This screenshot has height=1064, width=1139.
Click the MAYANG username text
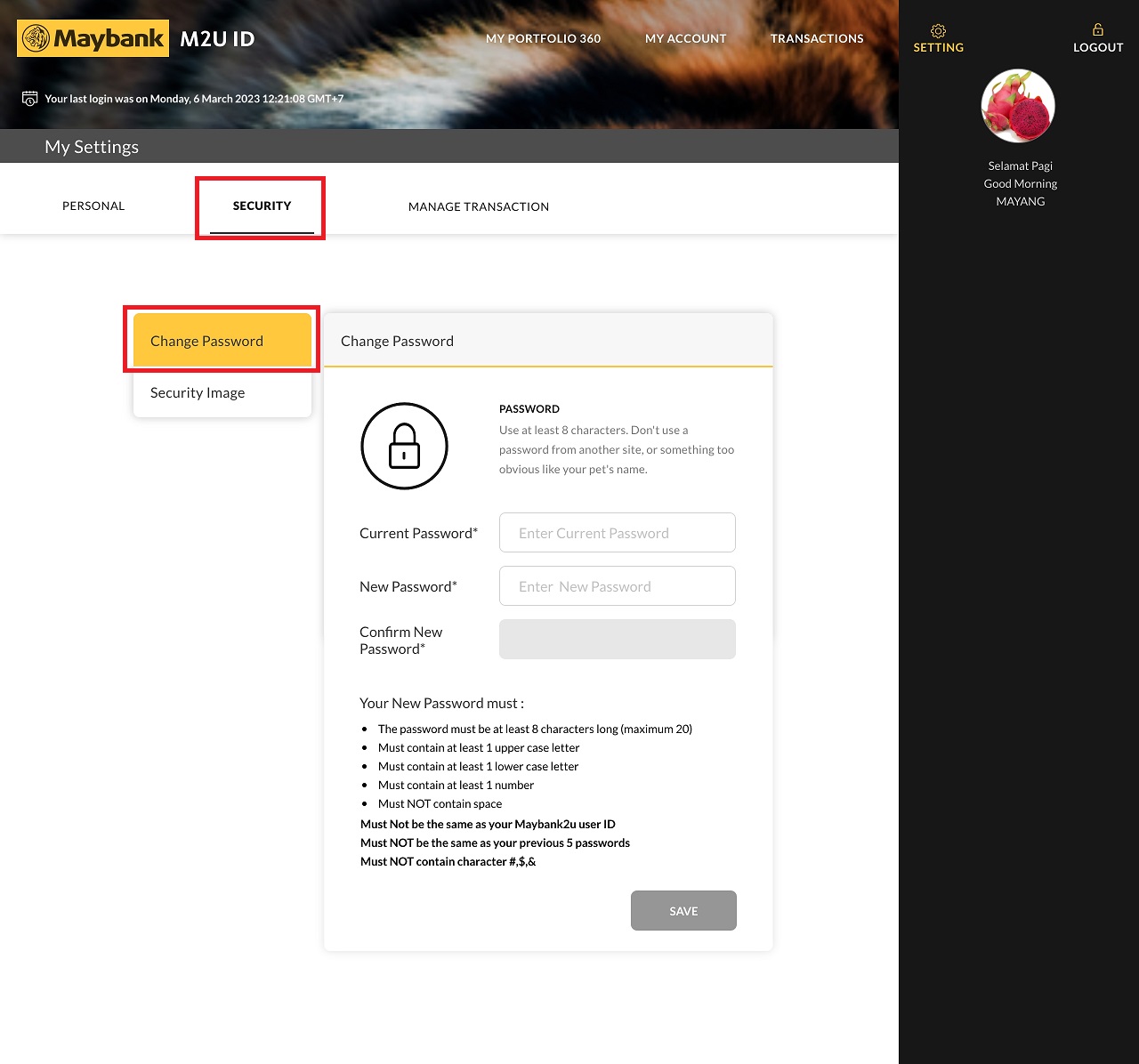coord(1020,202)
